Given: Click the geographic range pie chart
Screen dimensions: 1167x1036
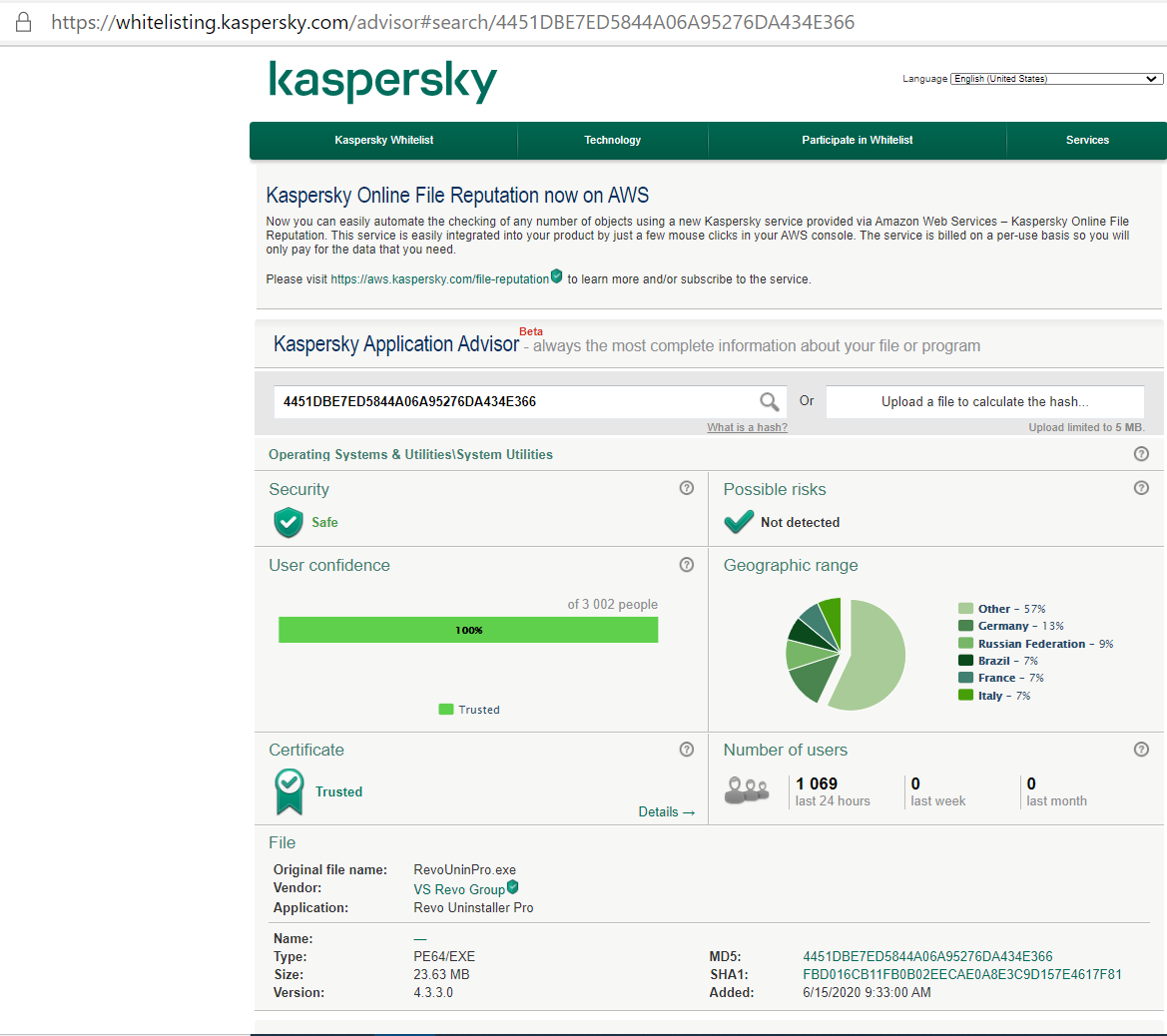Looking at the screenshot, I should (x=846, y=654).
